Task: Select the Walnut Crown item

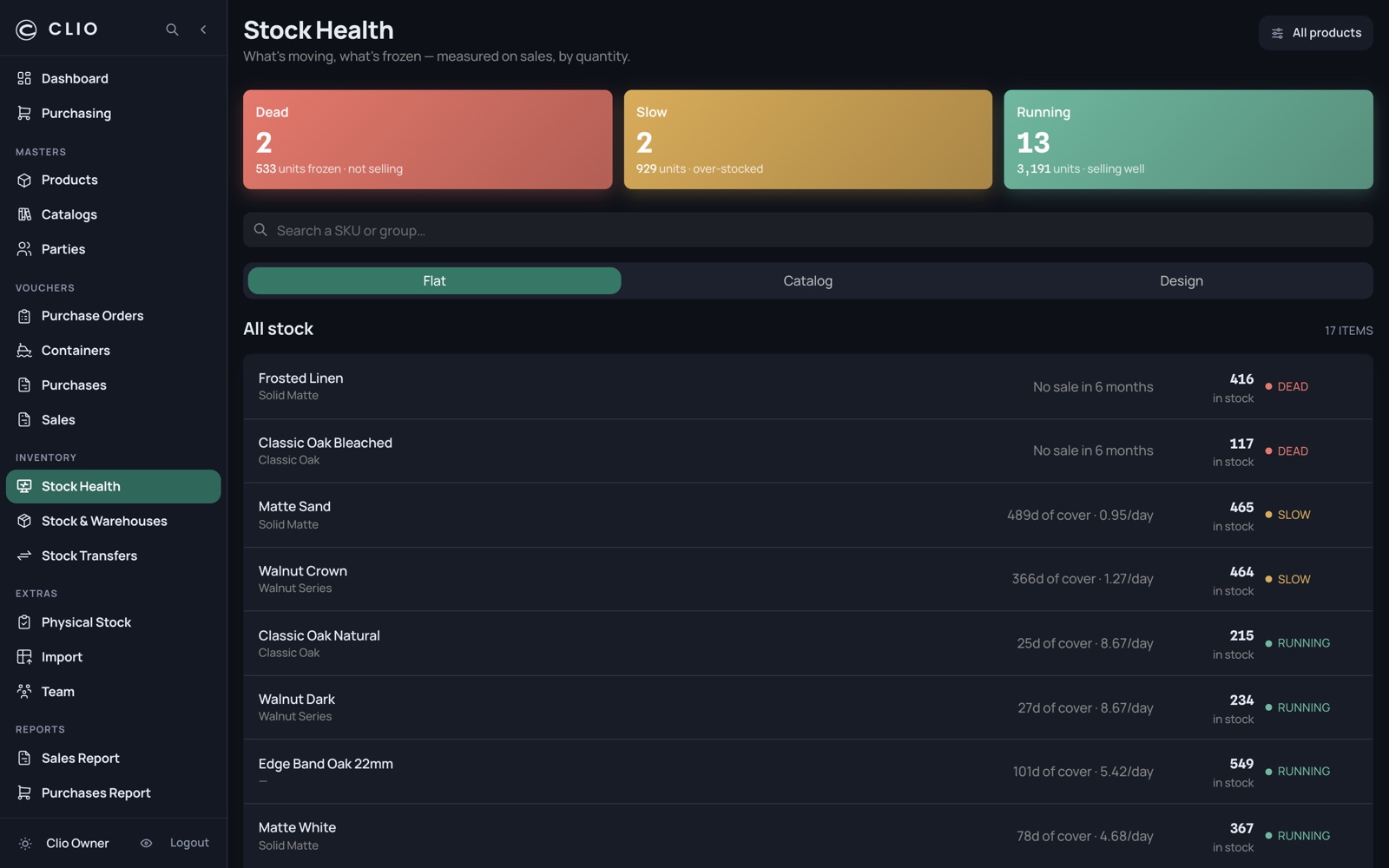Action: coord(807,579)
